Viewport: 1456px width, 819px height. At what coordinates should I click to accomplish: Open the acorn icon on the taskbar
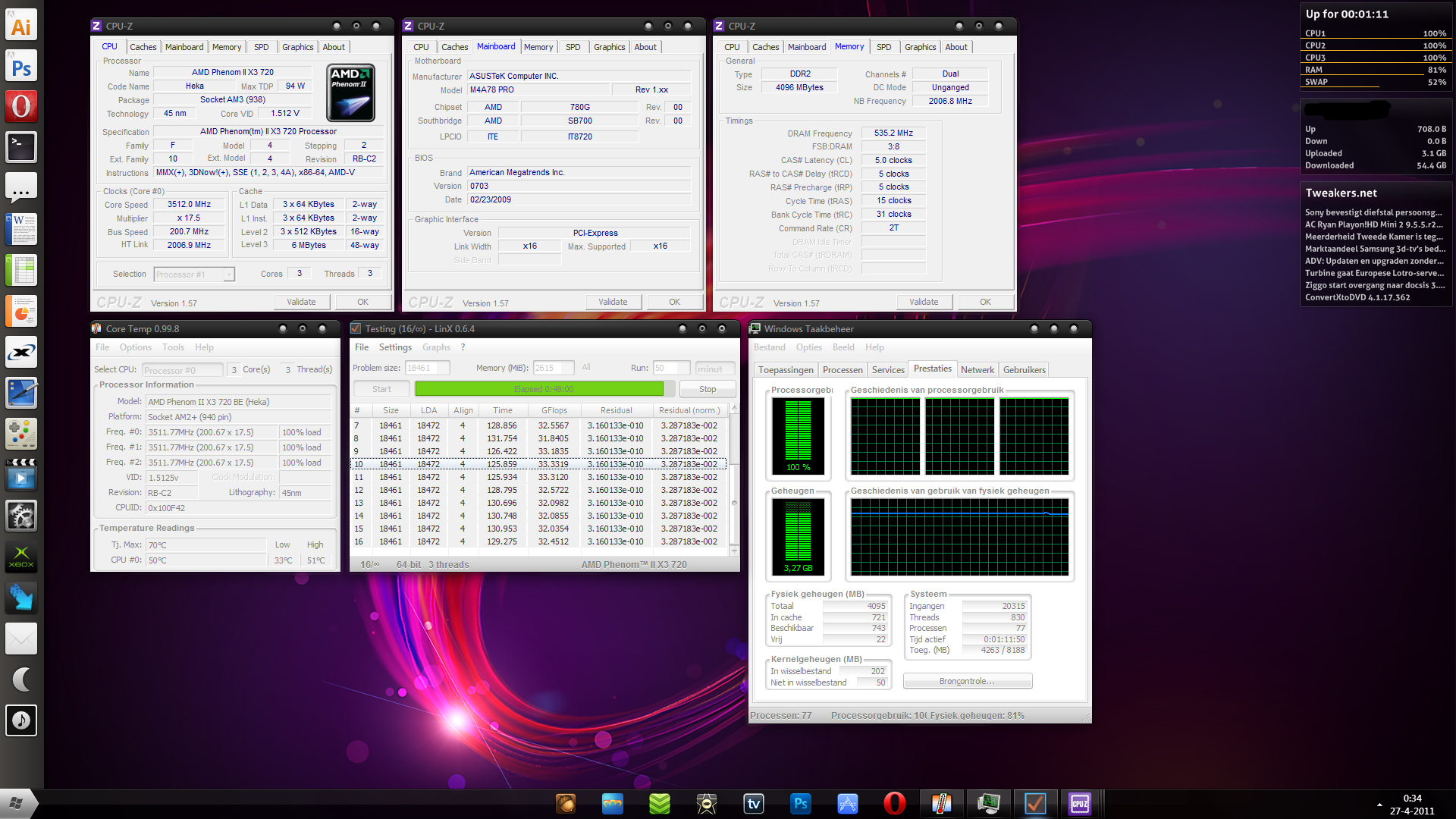coord(566,804)
